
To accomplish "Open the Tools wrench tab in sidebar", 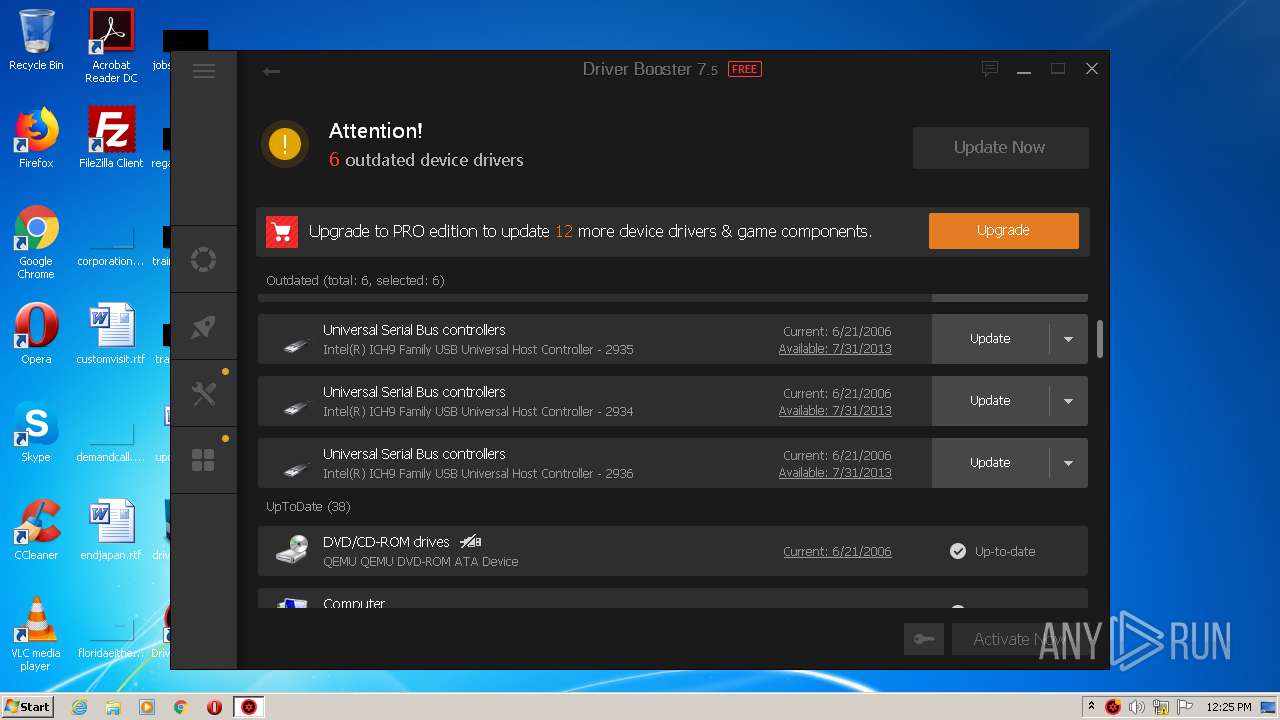I will 204,394.
